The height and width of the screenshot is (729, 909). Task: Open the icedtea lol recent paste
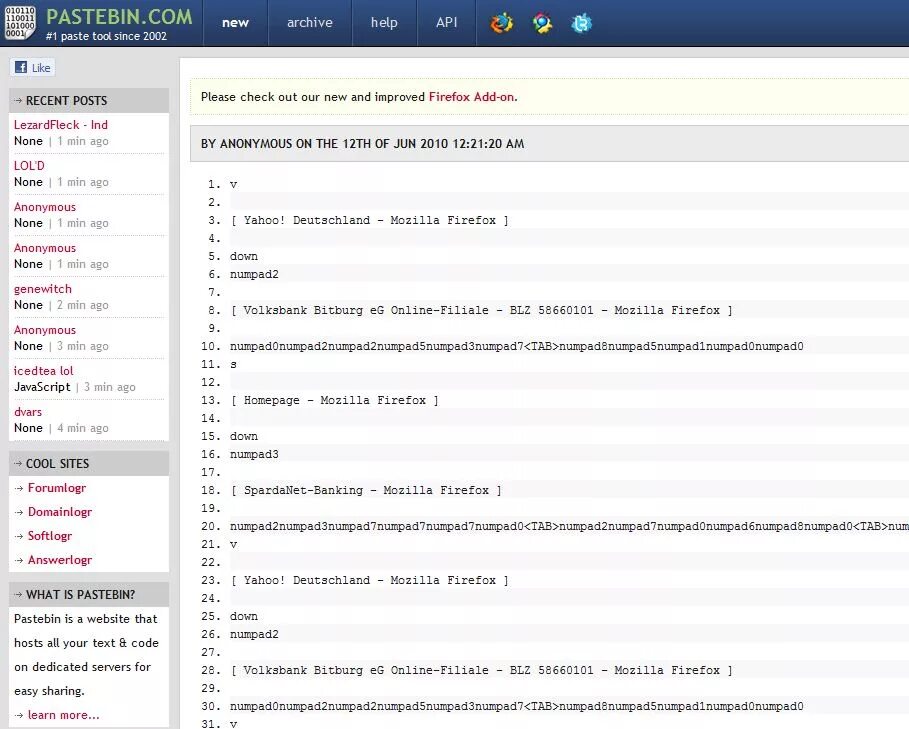pyautogui.click(x=43, y=370)
